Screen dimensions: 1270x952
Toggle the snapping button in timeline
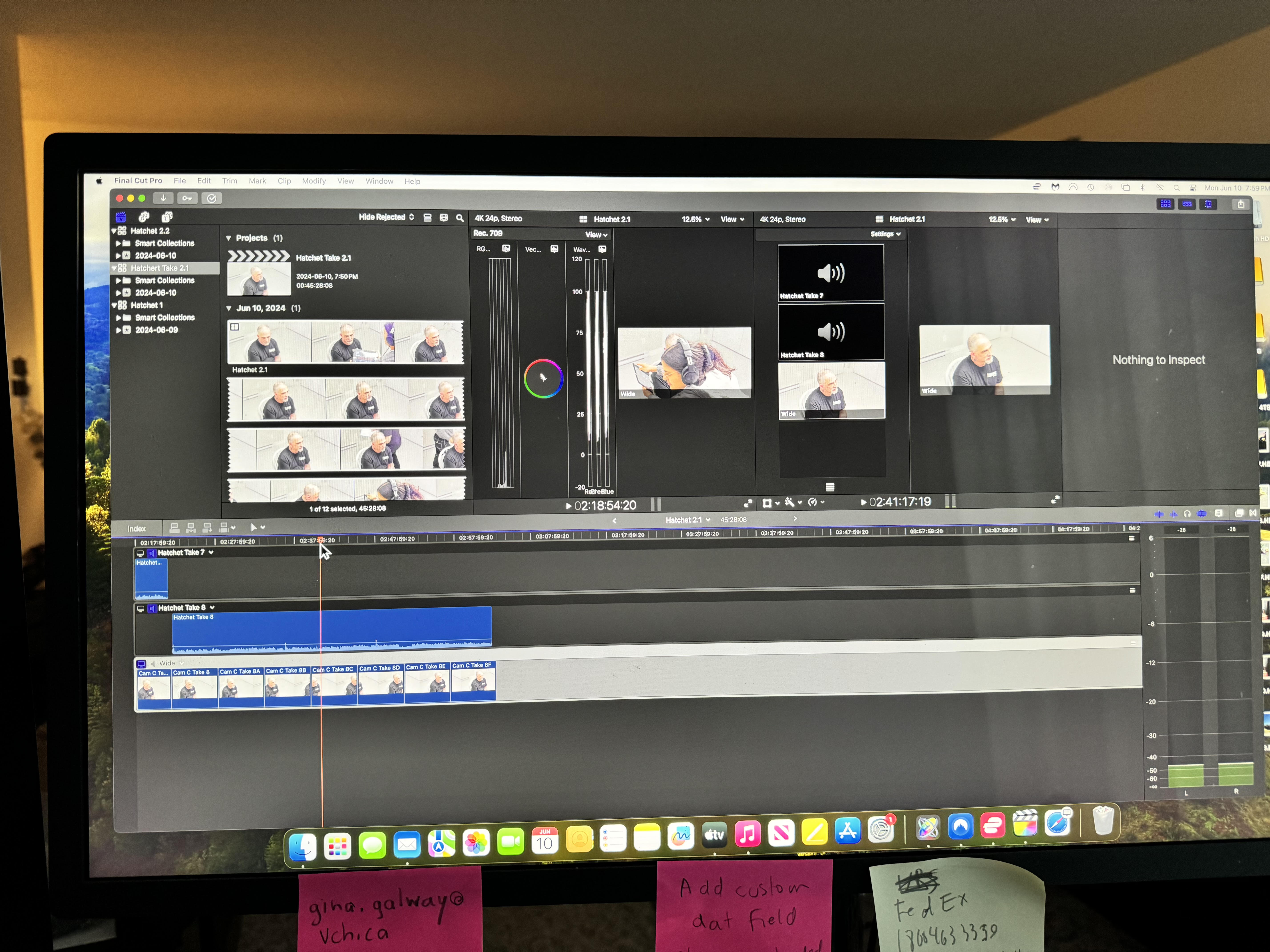tap(1202, 514)
